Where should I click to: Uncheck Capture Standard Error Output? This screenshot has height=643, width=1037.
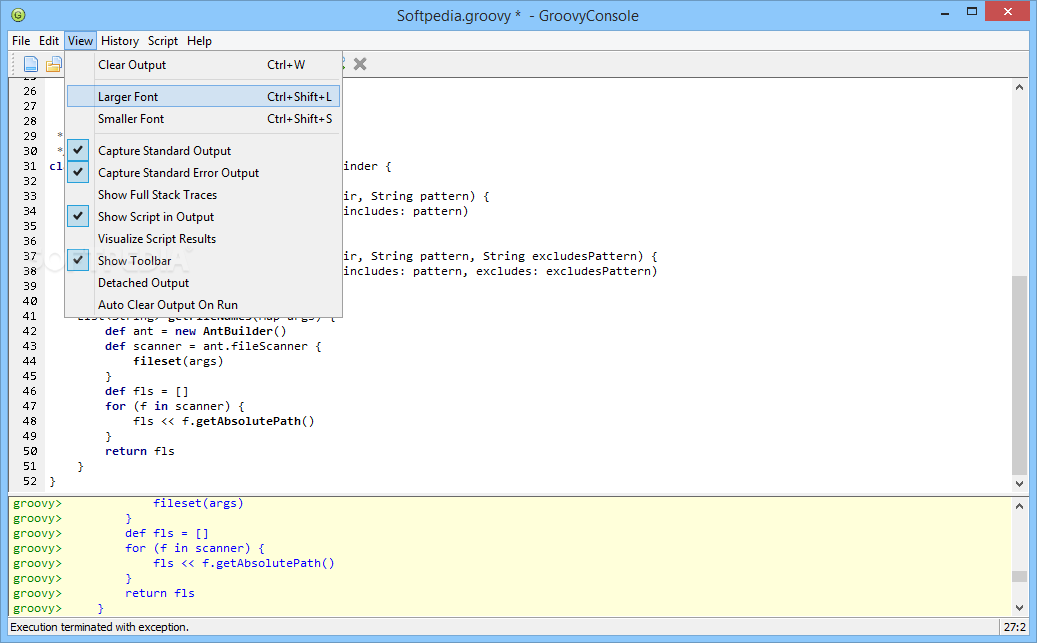tap(203, 173)
